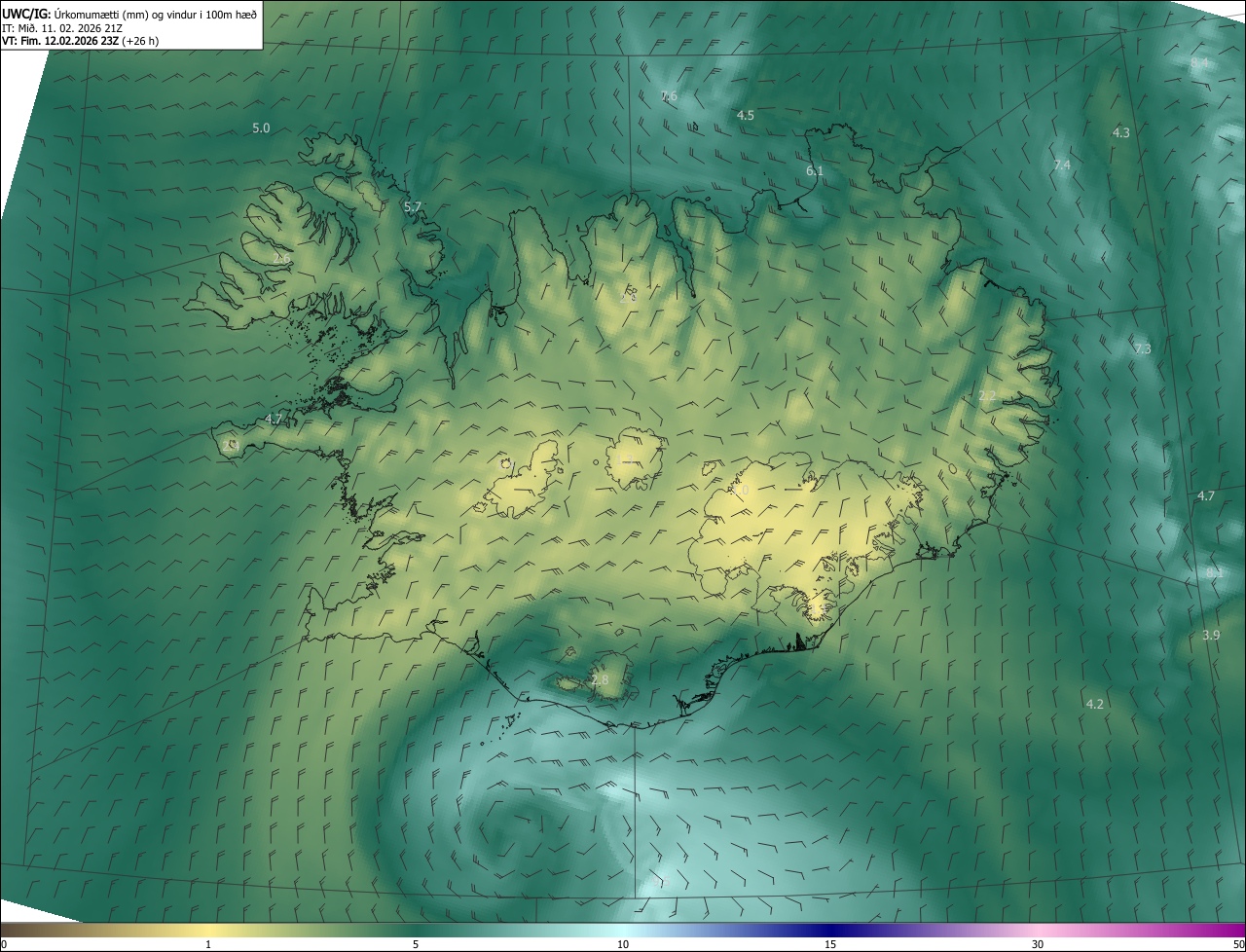The width and height of the screenshot is (1246, 952).
Task: Click the 'VT: Fim. 12.02.2026 23Z' line
Action: point(61,41)
